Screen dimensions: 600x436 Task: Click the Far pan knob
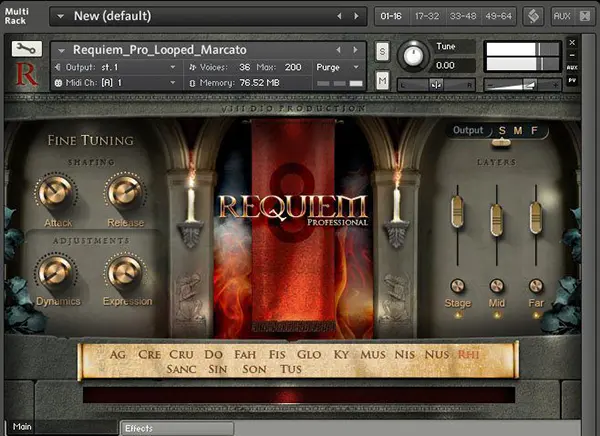pos(536,286)
